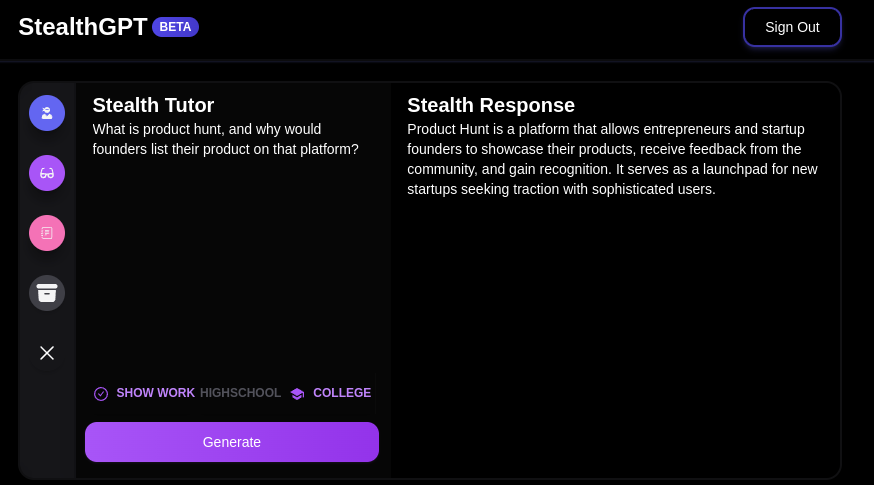Image resolution: width=874 pixels, height=485 pixels.
Task: Close the sidebar with the X icon
Action: click(x=47, y=353)
